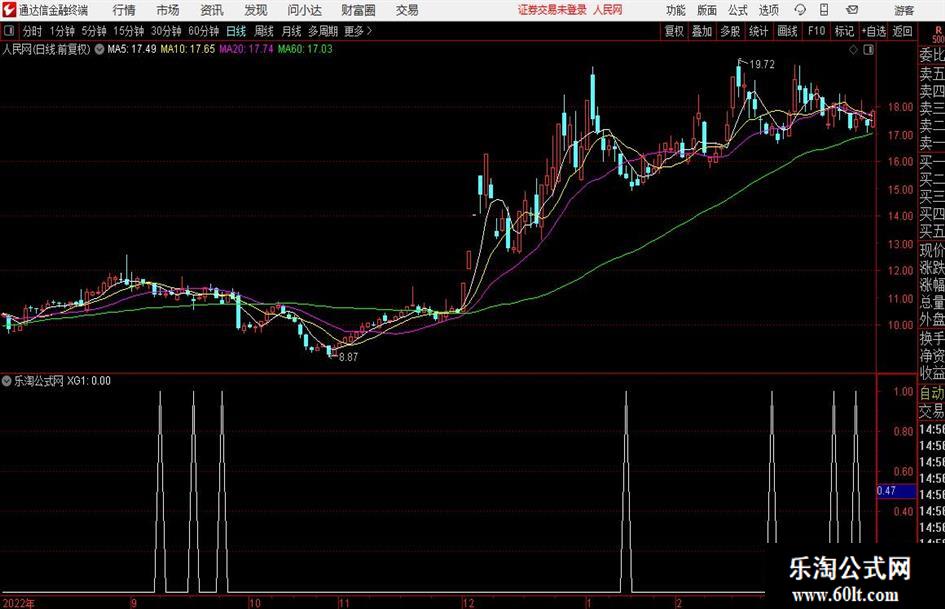Click the 通达信 red logo icon

pos(9,10)
